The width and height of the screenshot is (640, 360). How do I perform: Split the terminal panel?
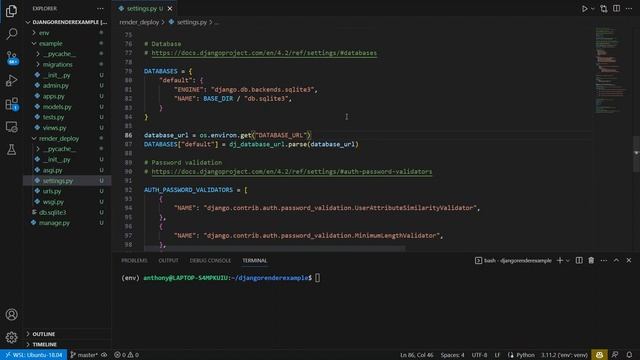coord(579,260)
